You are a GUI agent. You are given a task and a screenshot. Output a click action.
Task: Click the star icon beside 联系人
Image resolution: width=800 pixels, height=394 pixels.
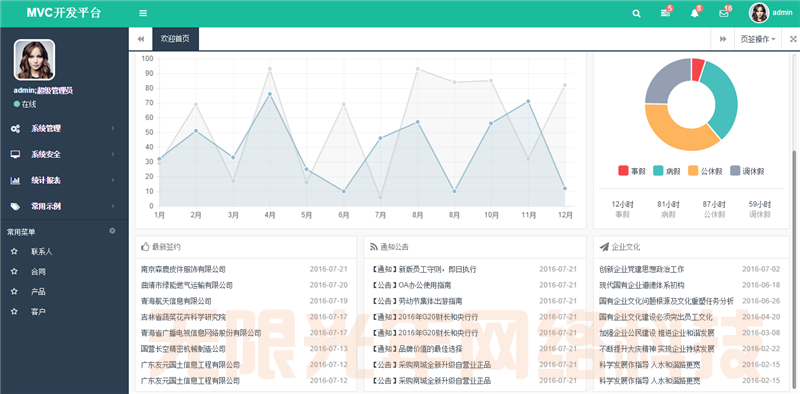point(14,252)
